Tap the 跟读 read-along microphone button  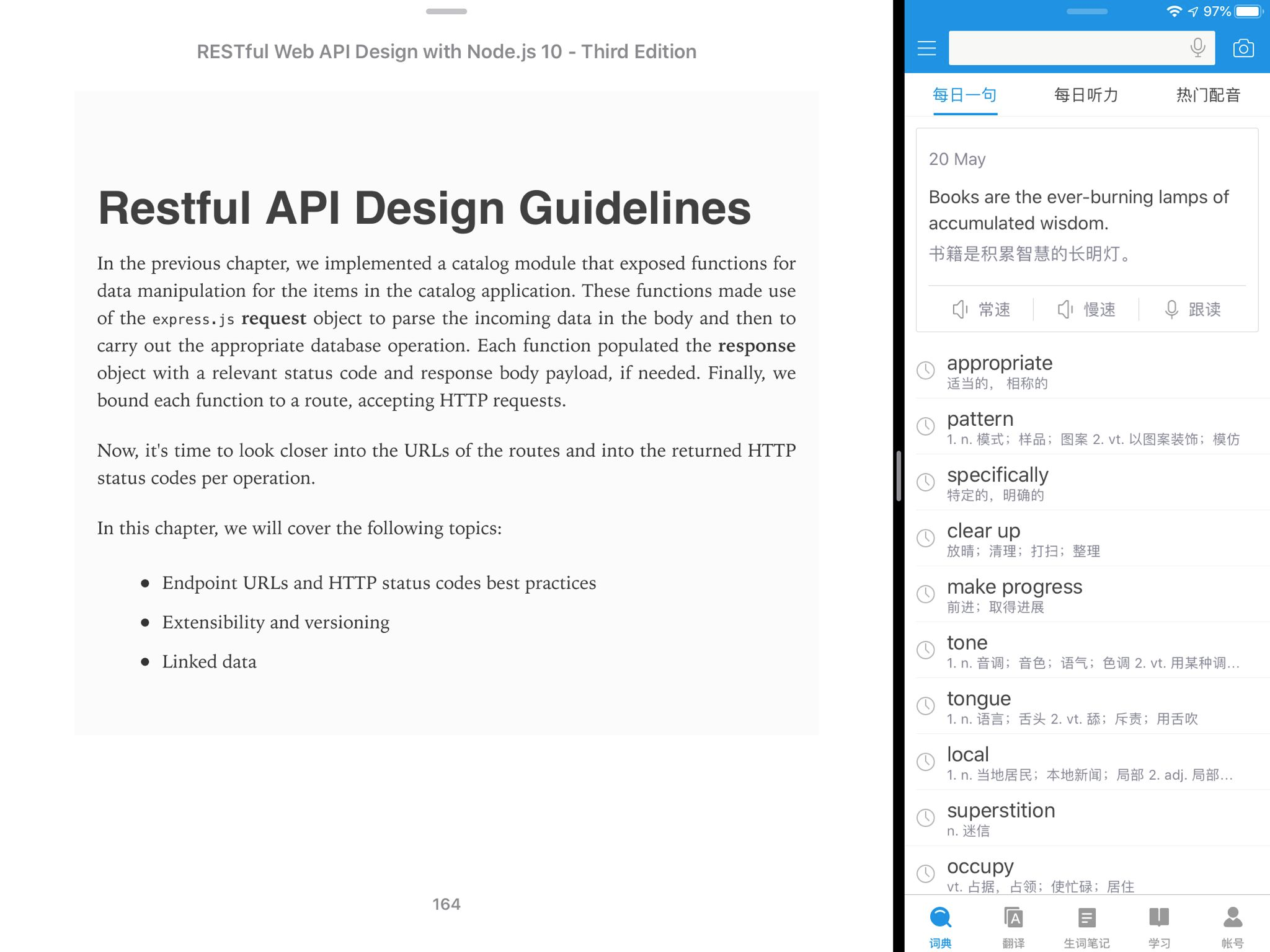coord(1192,309)
